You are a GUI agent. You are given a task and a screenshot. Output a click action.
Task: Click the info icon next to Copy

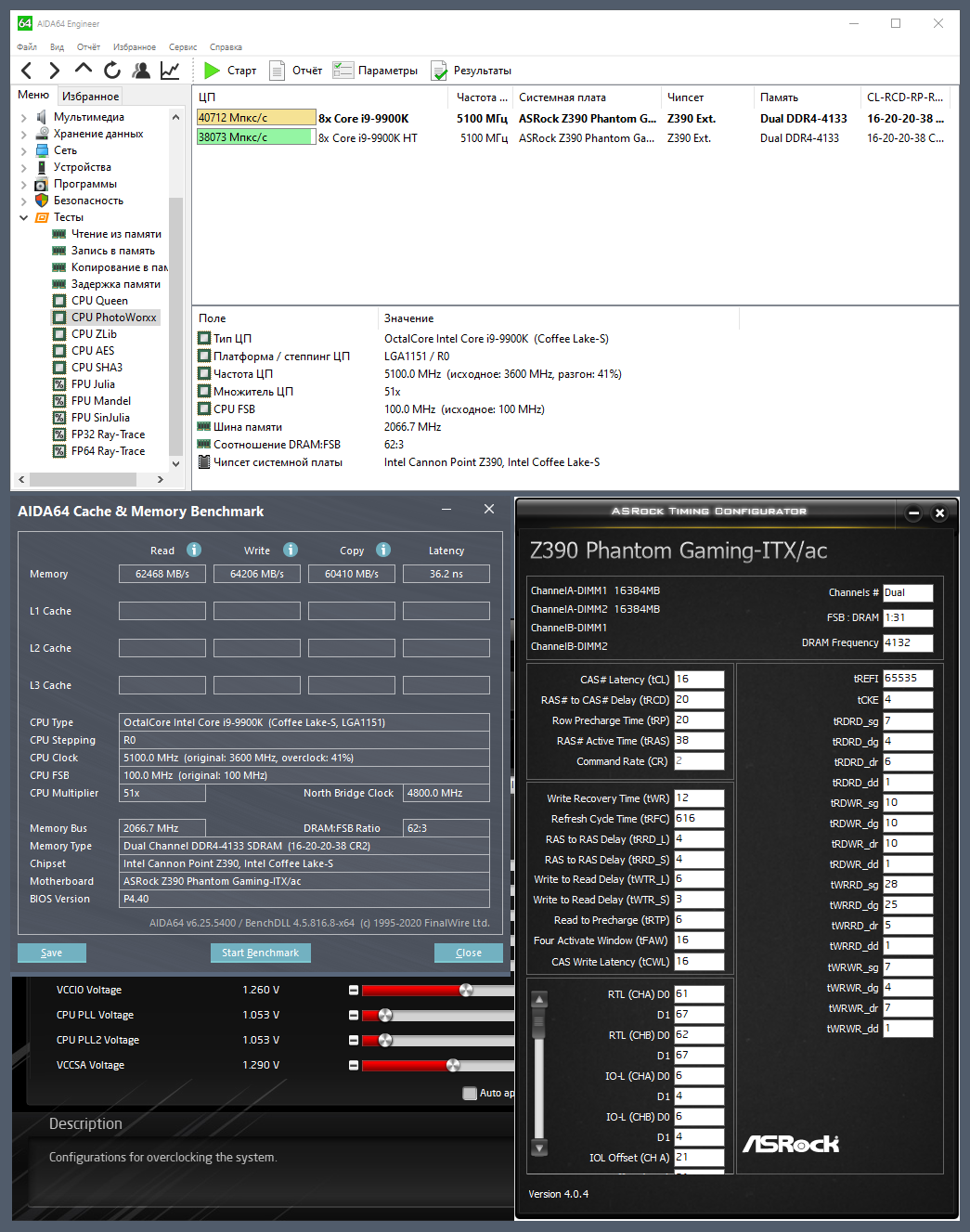tap(383, 550)
